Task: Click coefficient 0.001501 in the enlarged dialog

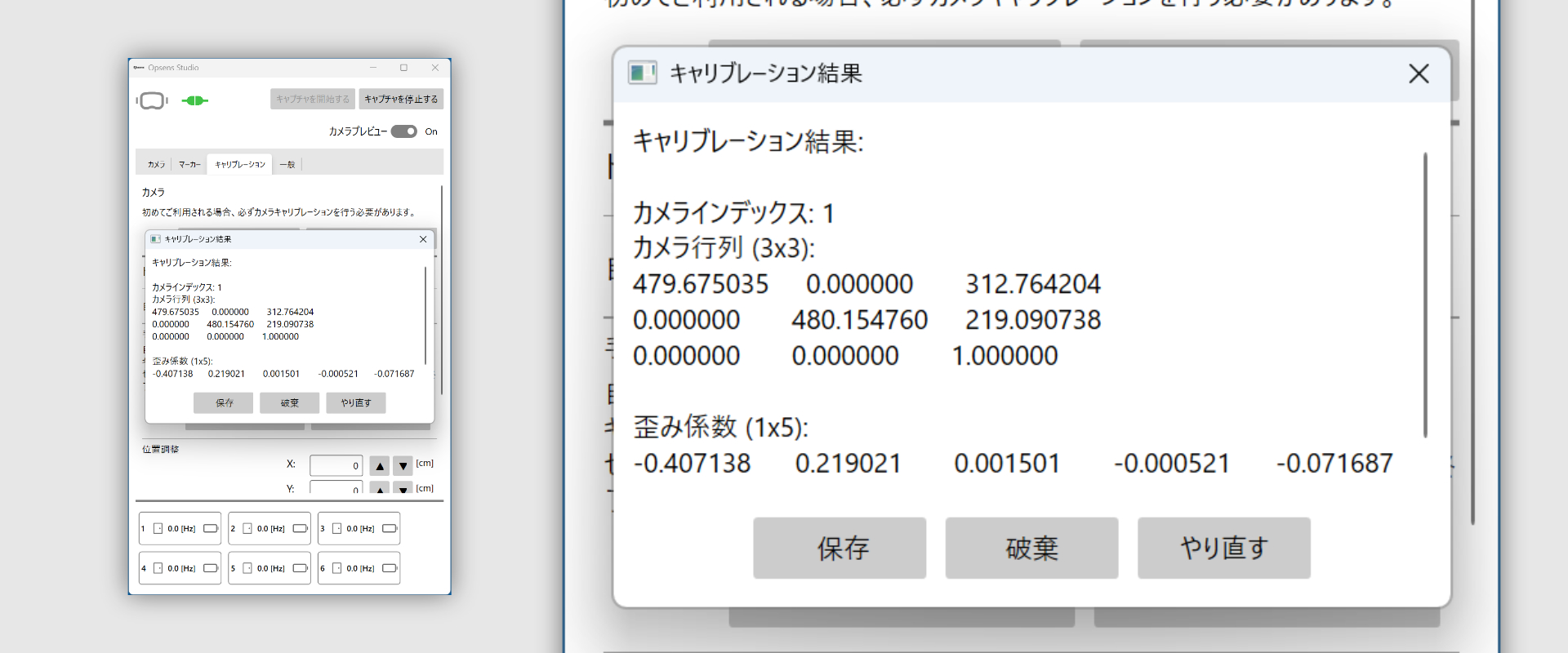Action: coord(1007,464)
